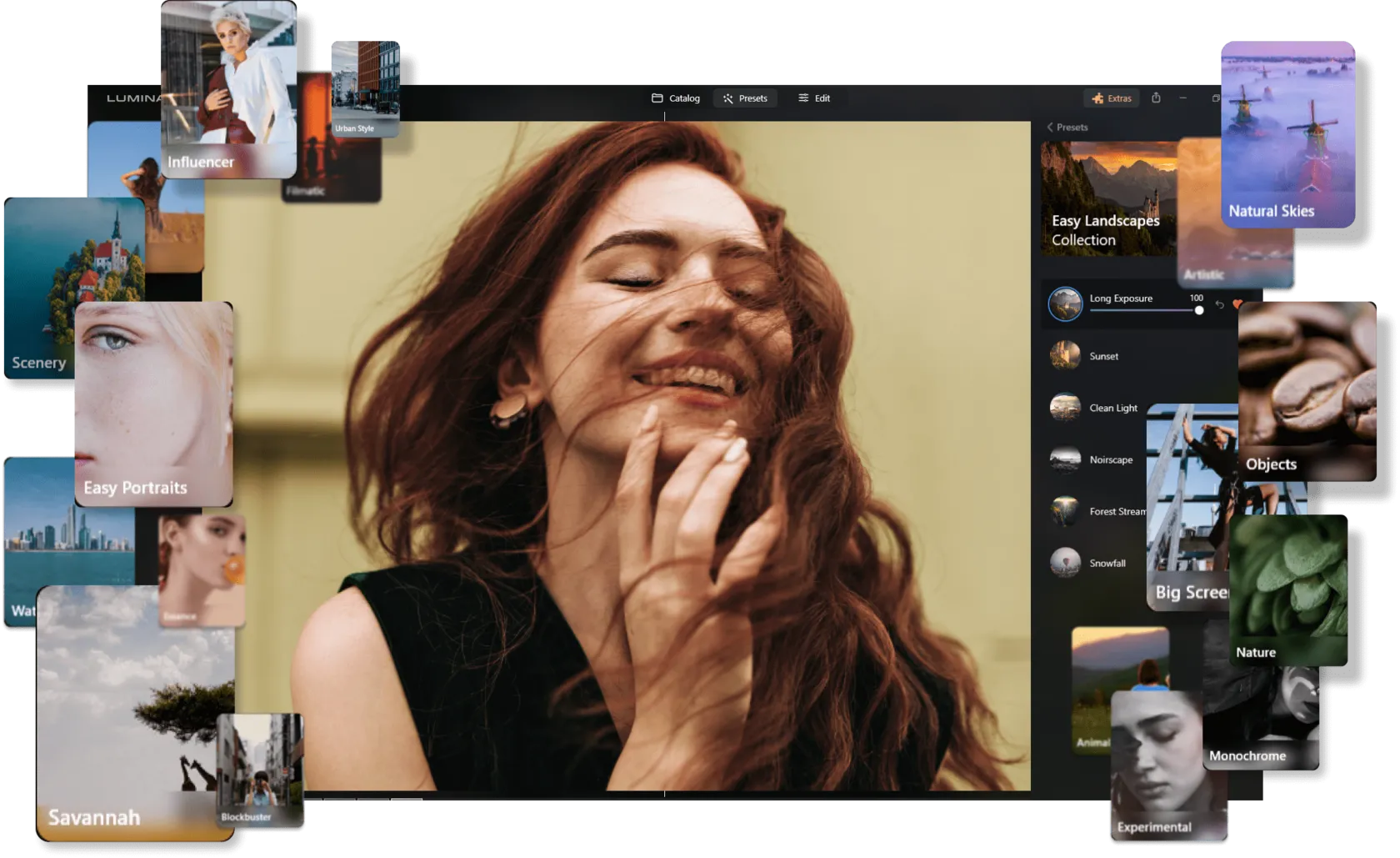The width and height of the screenshot is (1400, 858).
Task: Click the share/export icon in top bar
Action: (1156, 98)
